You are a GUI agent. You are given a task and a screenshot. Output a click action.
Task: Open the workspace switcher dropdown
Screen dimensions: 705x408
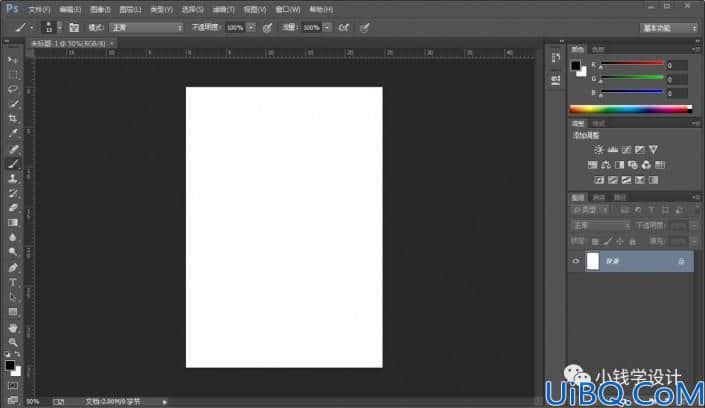tap(669, 28)
